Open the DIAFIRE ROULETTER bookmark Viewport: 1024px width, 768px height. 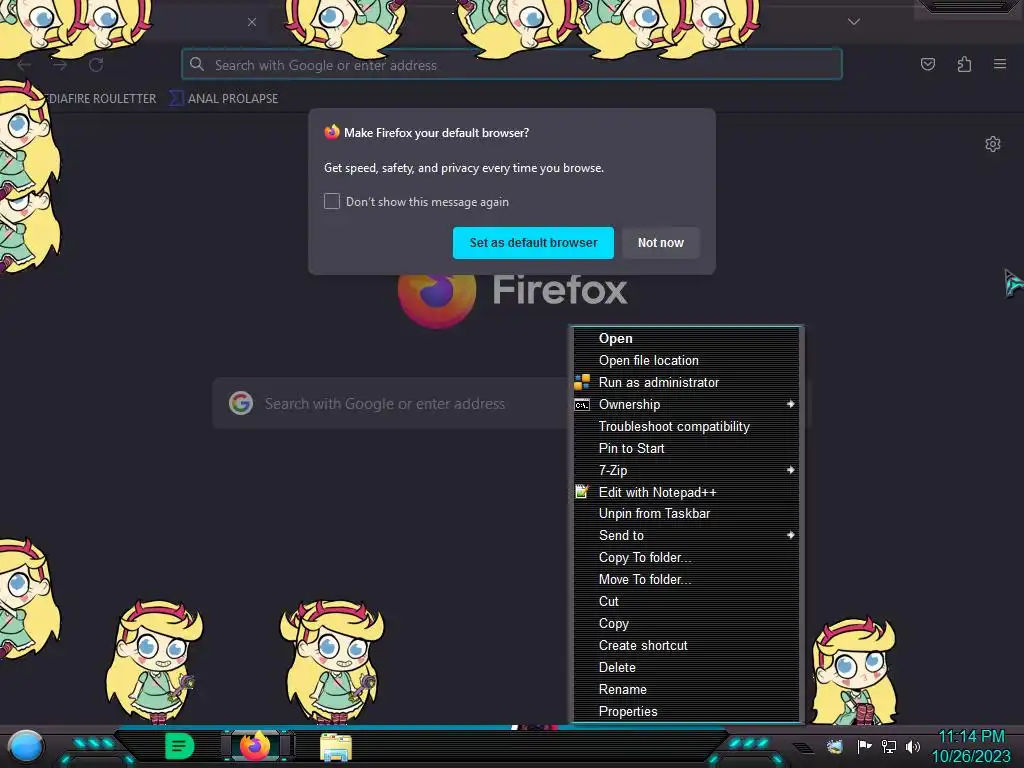[102, 99]
